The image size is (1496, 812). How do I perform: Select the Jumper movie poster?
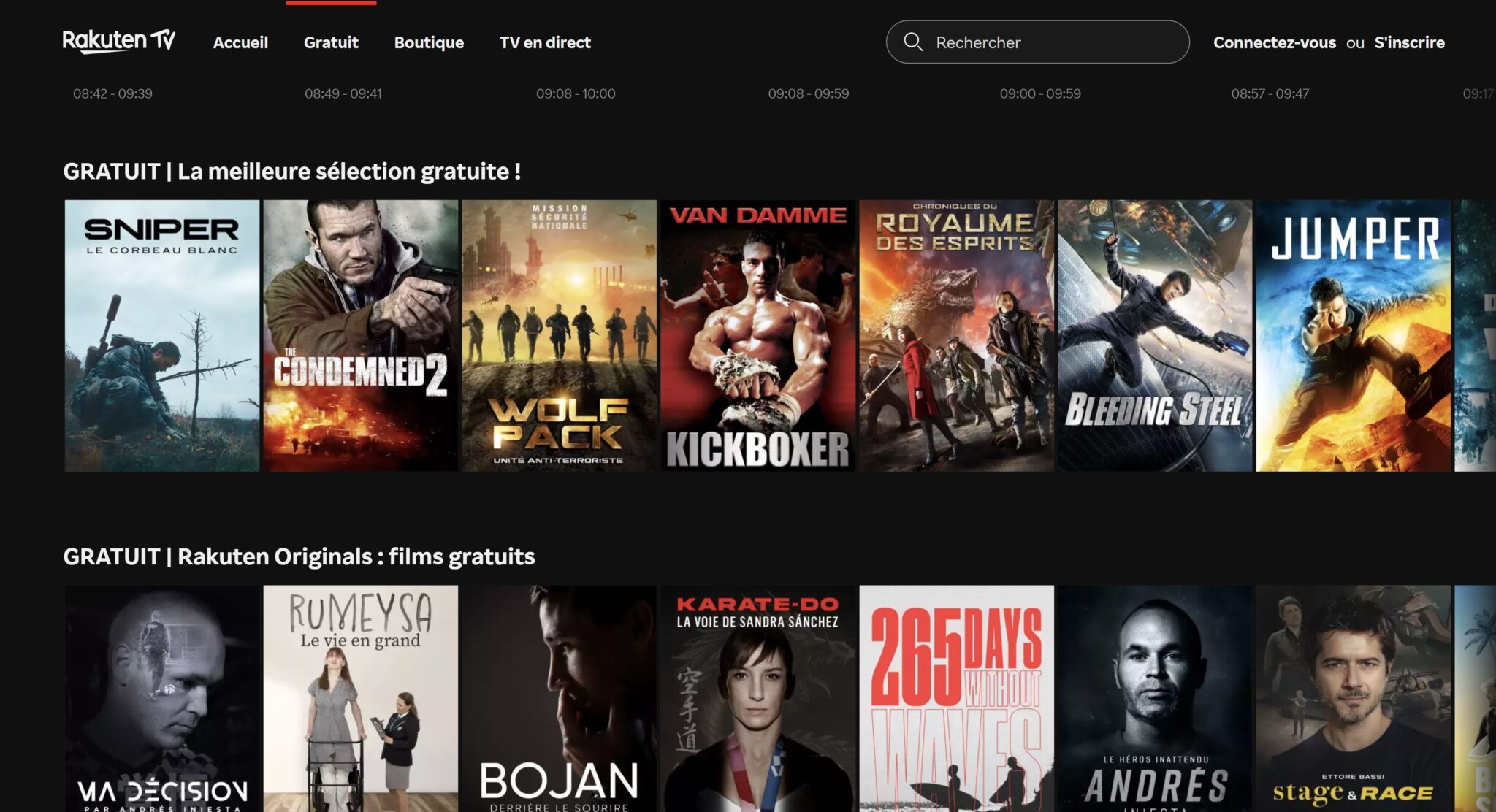tap(1354, 335)
